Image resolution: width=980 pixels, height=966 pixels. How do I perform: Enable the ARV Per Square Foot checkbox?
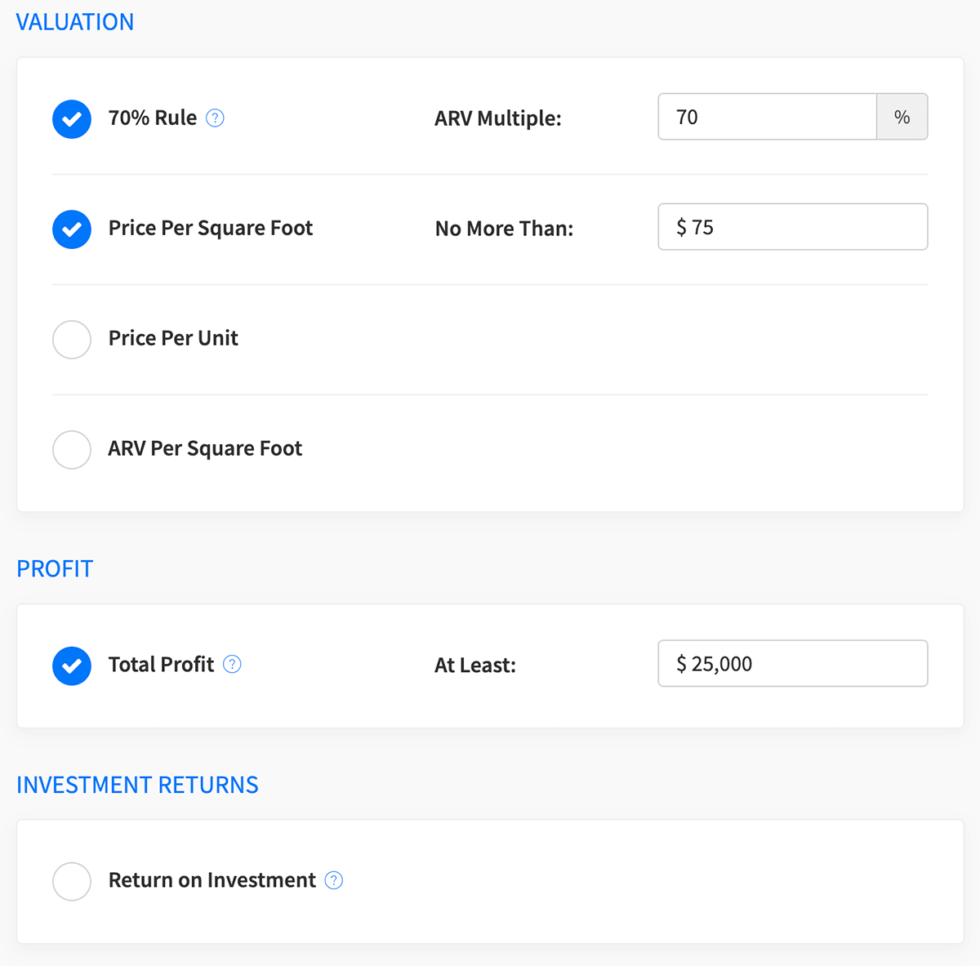click(72, 449)
